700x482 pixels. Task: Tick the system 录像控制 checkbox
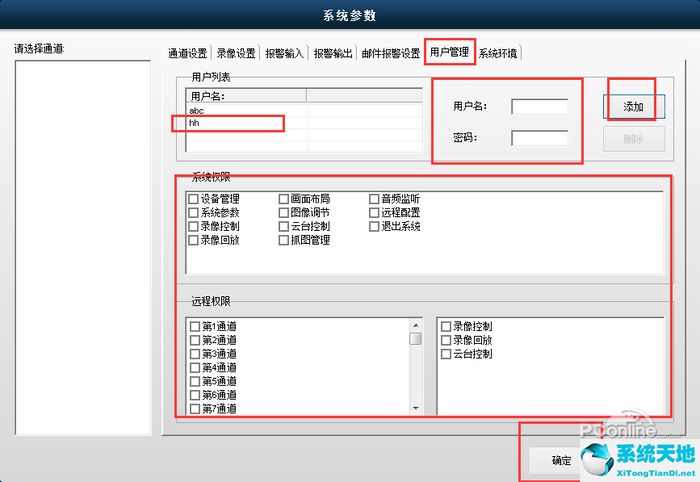[193, 226]
